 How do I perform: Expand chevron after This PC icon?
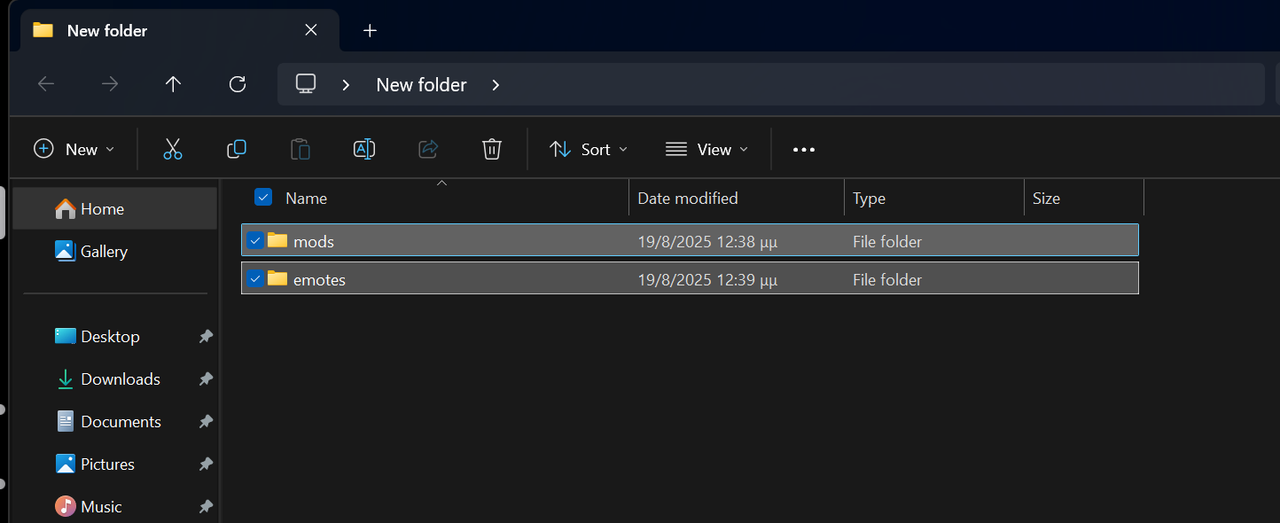click(346, 85)
